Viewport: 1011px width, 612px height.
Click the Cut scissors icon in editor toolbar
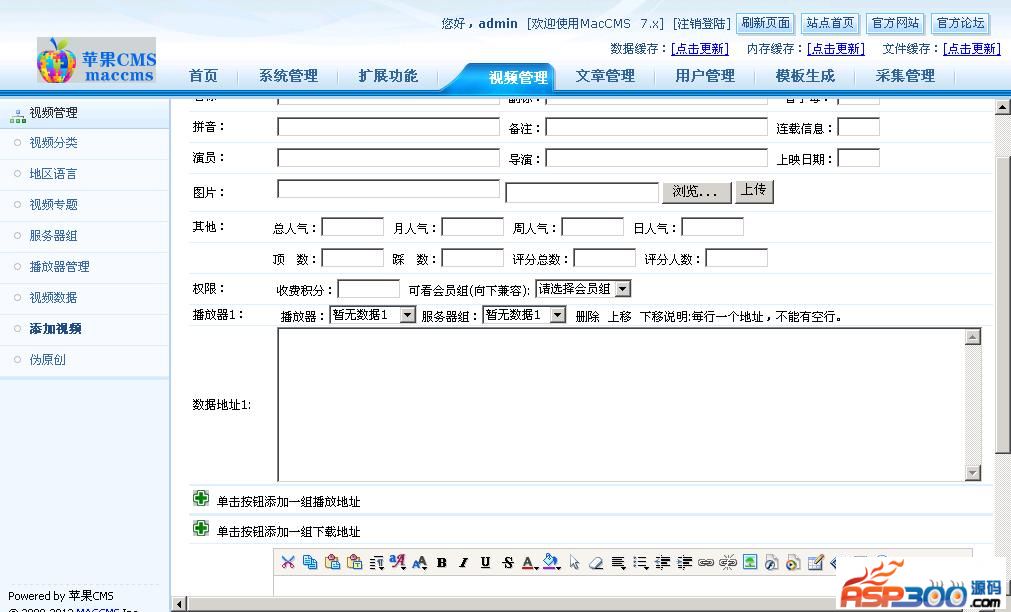tap(288, 562)
